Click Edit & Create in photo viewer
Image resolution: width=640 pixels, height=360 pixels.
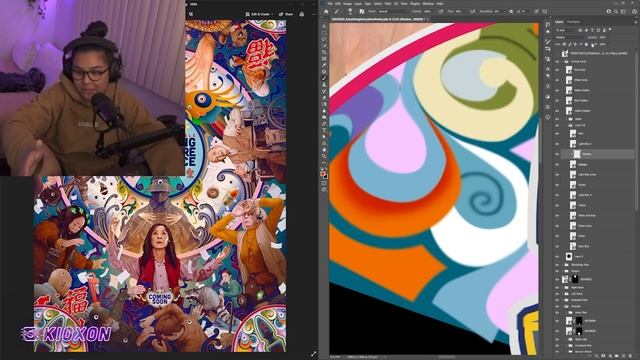point(258,14)
